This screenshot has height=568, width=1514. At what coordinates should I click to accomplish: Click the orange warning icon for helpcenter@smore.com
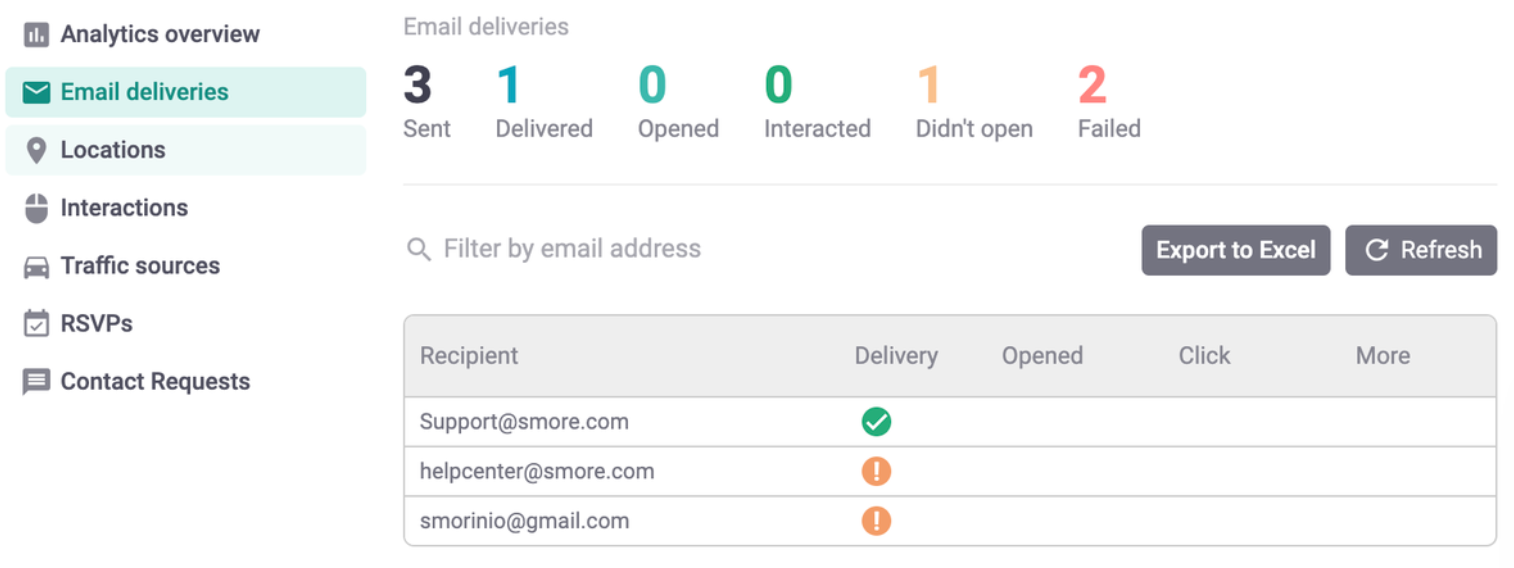[876, 471]
